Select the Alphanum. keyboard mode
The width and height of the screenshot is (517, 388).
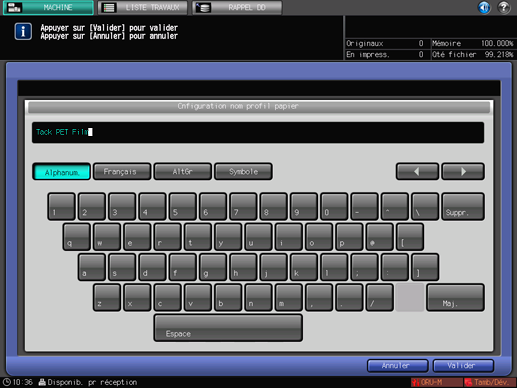point(62,172)
